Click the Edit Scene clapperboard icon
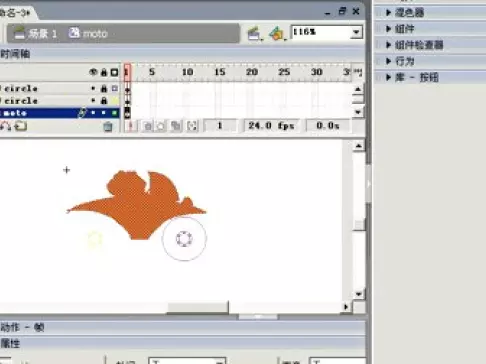This screenshot has height=364, width=486. [x=254, y=34]
